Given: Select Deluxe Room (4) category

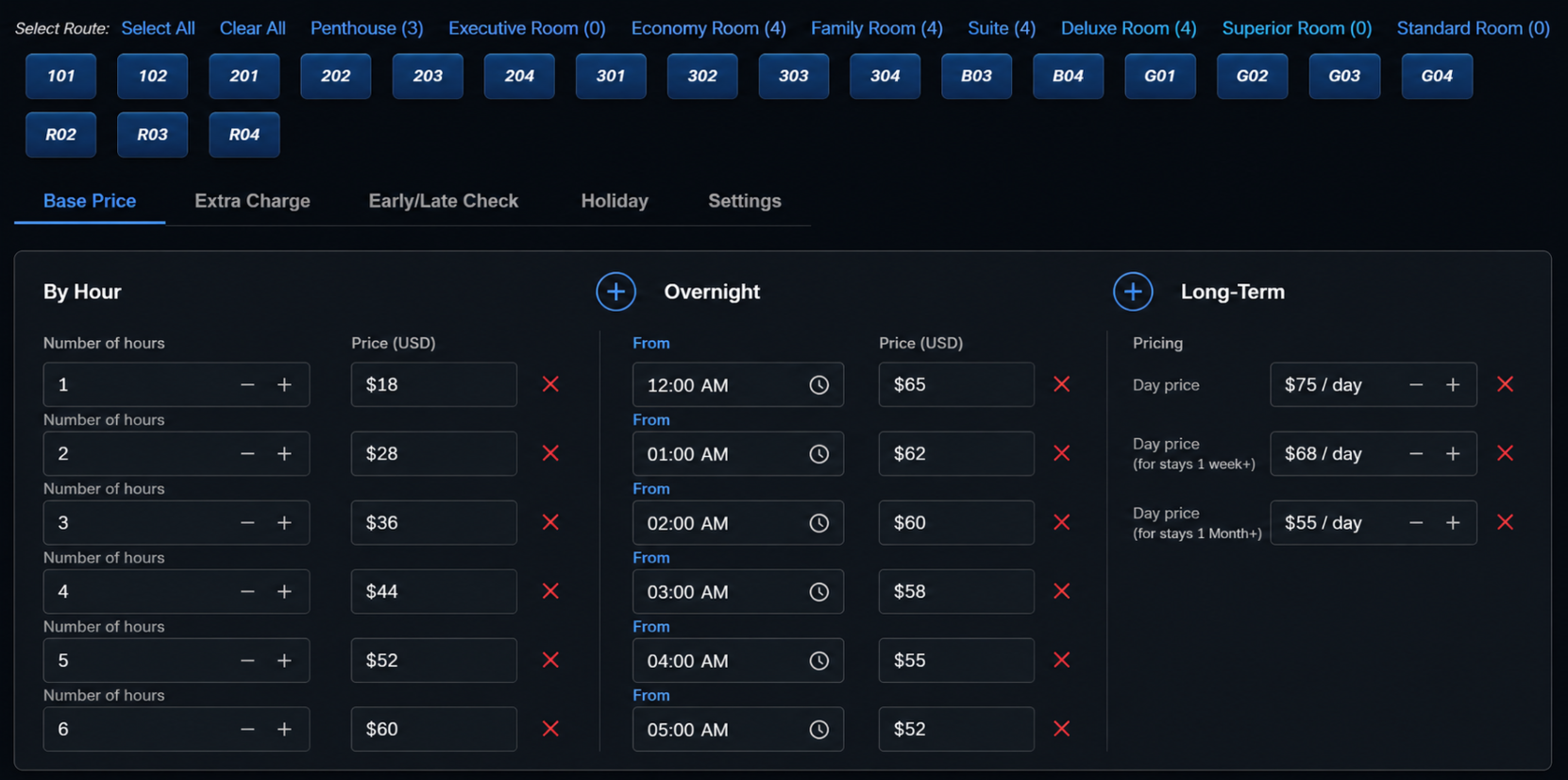Looking at the screenshot, I should [1128, 28].
